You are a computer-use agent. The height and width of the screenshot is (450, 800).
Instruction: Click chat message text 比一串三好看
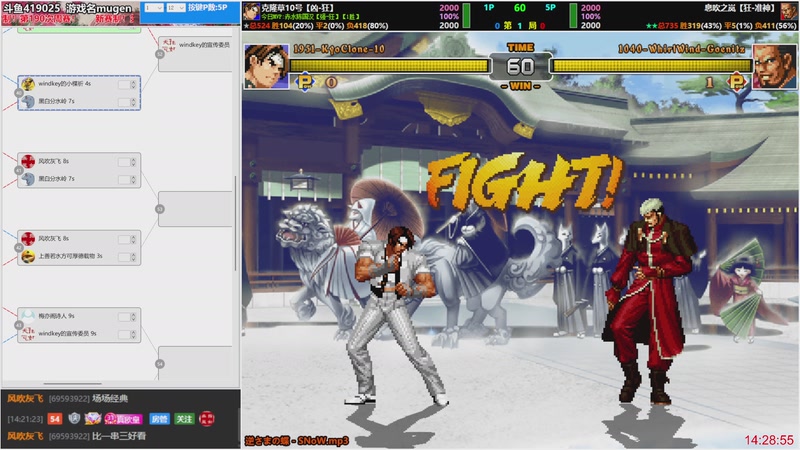[119, 436]
